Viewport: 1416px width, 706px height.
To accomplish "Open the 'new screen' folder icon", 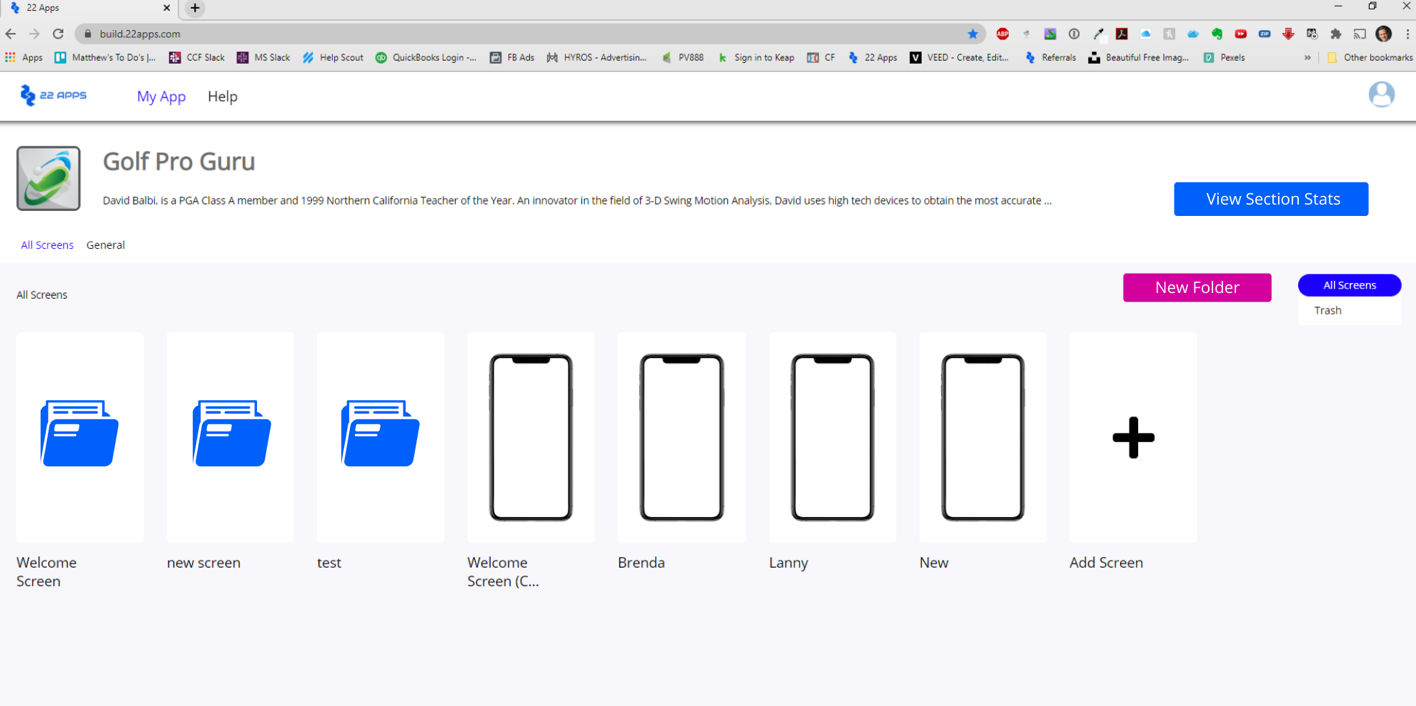I will pos(230,434).
